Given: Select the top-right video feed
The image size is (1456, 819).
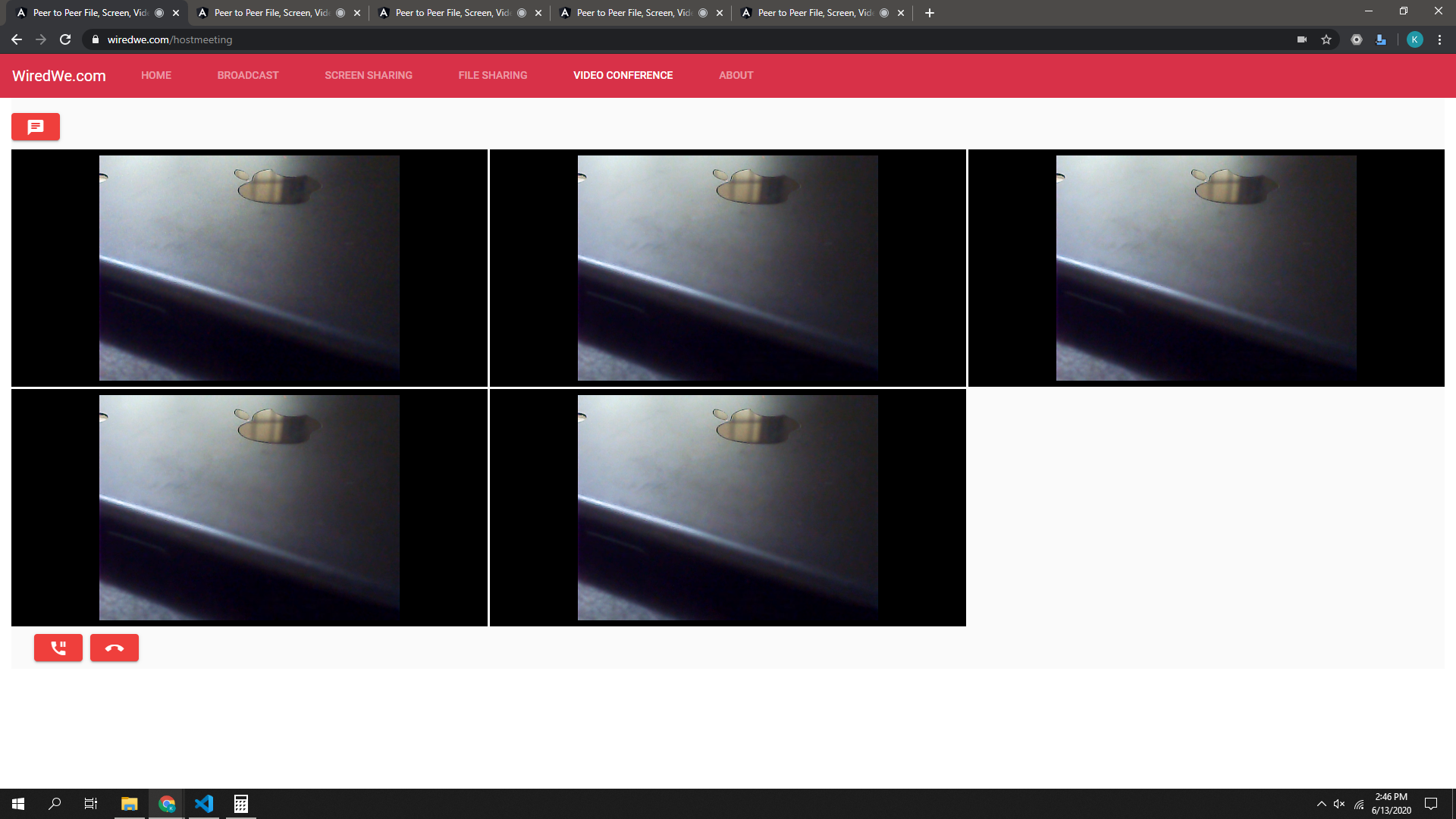Looking at the screenshot, I should [1206, 268].
